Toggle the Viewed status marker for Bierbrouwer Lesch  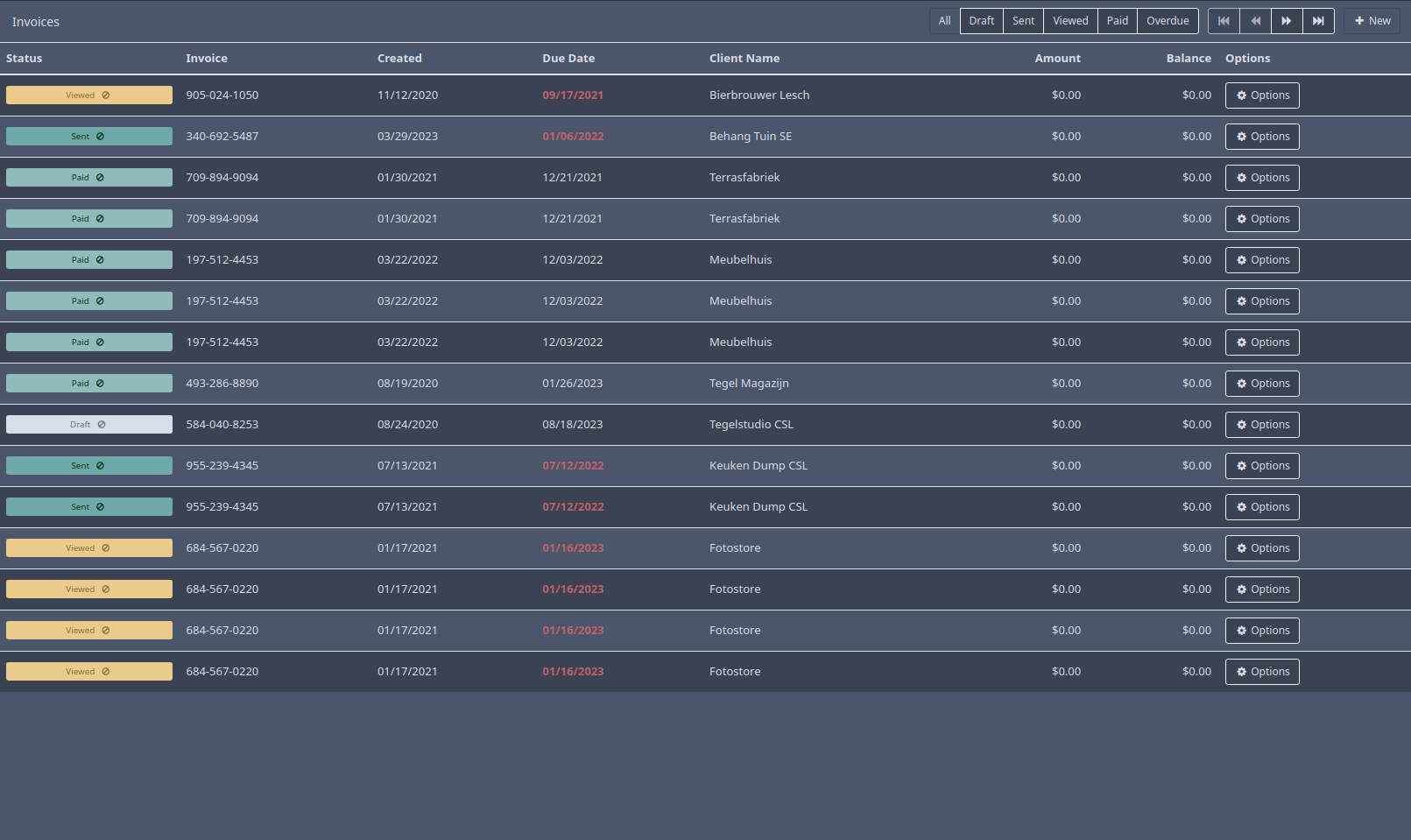coord(105,95)
